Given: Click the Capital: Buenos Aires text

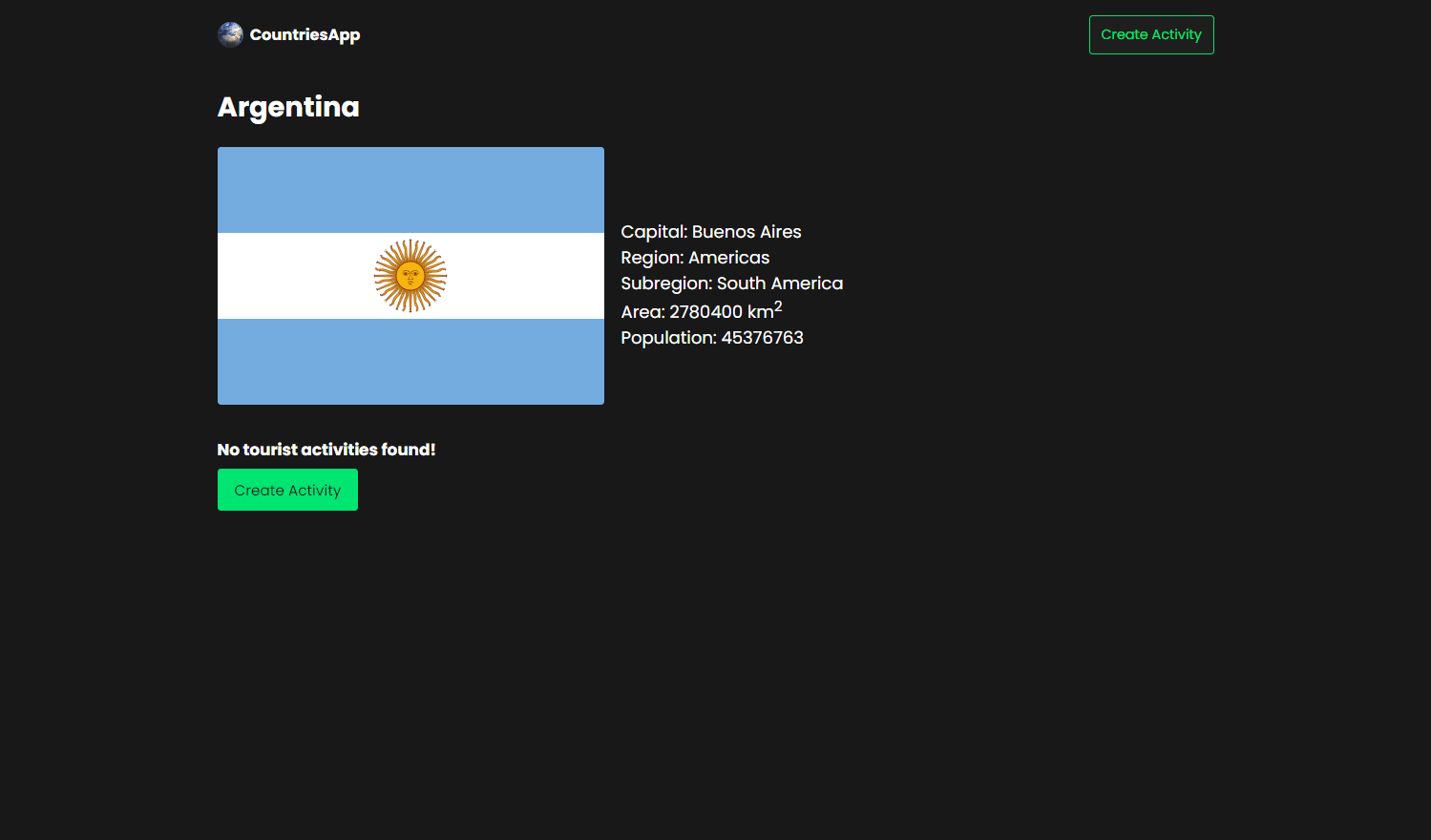Looking at the screenshot, I should point(710,231).
